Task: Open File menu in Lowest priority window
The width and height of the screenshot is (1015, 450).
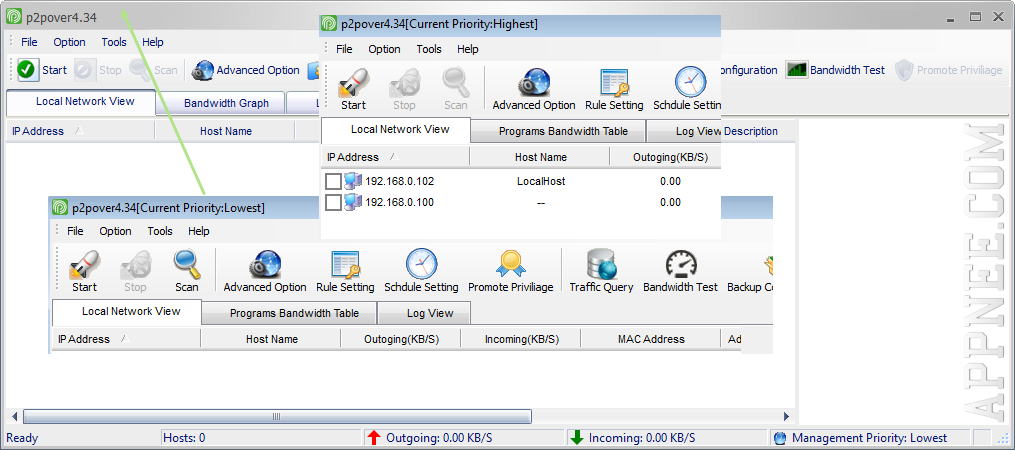Action: pos(75,231)
